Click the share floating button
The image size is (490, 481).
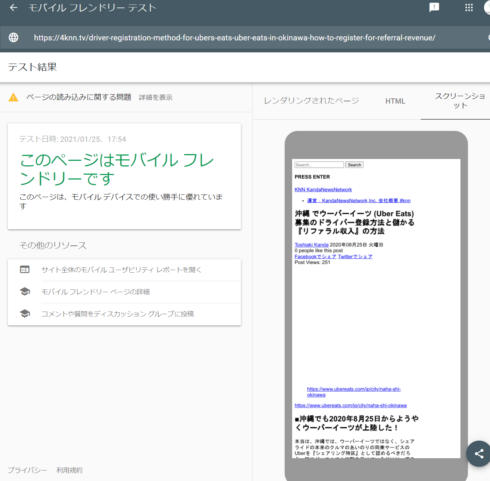[478, 454]
